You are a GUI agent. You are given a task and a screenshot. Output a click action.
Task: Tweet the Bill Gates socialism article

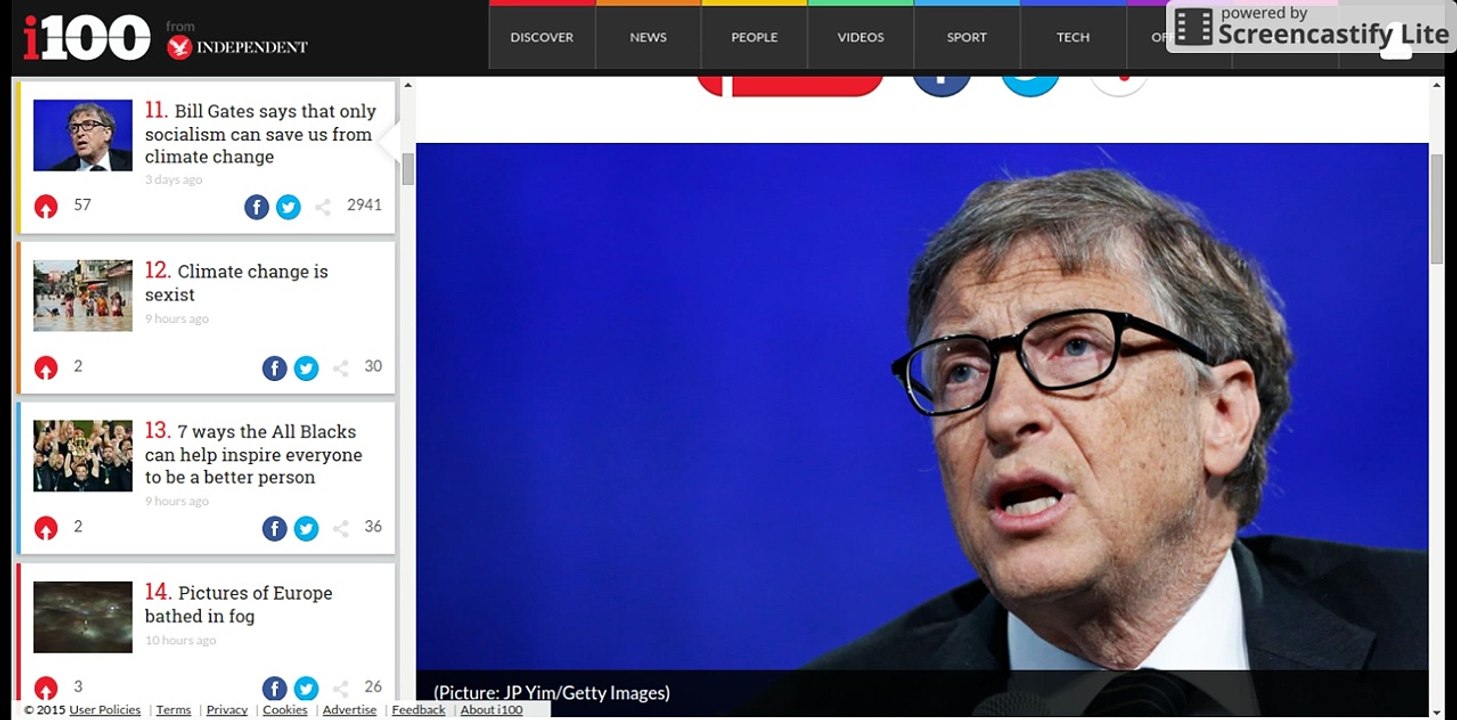[x=289, y=207]
